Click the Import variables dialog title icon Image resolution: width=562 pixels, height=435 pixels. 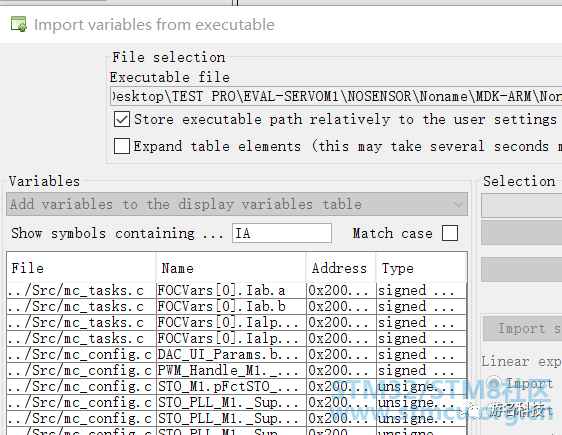(x=19, y=24)
